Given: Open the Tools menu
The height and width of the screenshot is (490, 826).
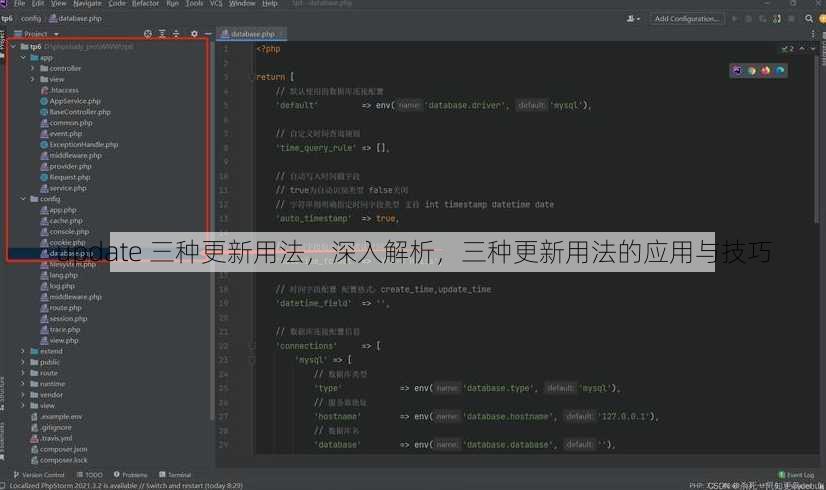Looking at the screenshot, I should coord(194,3).
